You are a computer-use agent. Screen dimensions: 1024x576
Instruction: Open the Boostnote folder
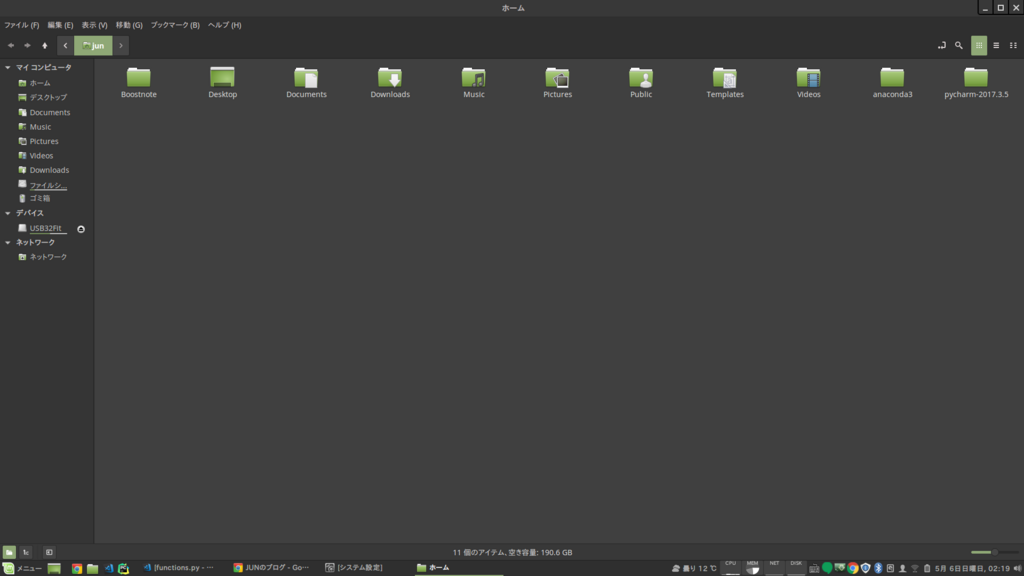pos(138,82)
